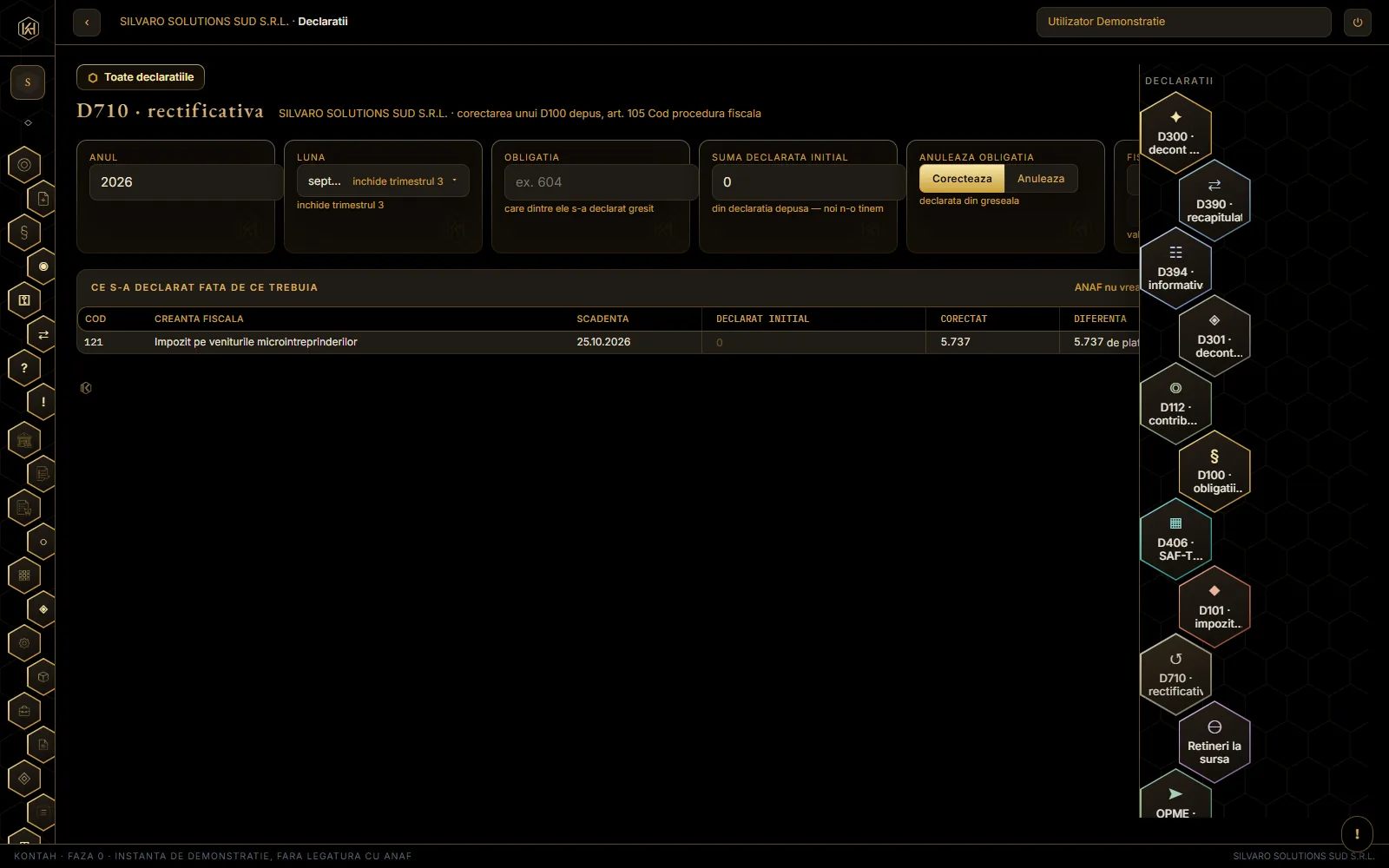Select the Corecteaza option
The image size is (1389, 868).
coord(962,179)
